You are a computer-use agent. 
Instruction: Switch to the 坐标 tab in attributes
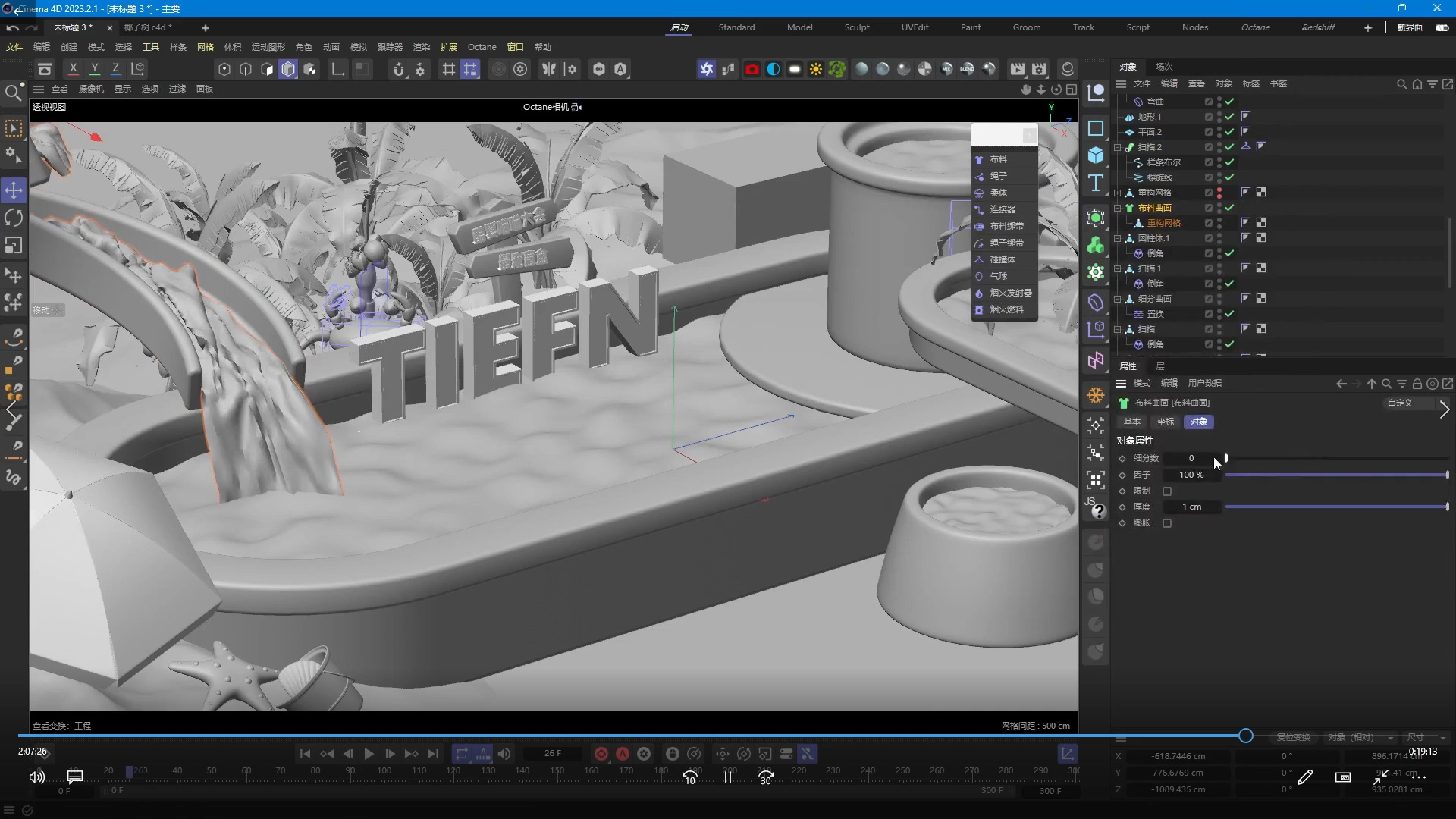point(1165,422)
